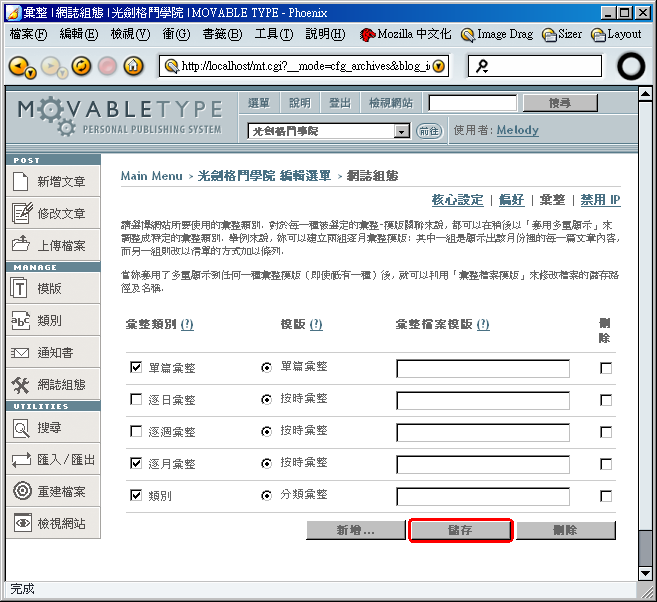Click the 檢視網站 view site eye icon

pyautogui.click(x=23, y=523)
